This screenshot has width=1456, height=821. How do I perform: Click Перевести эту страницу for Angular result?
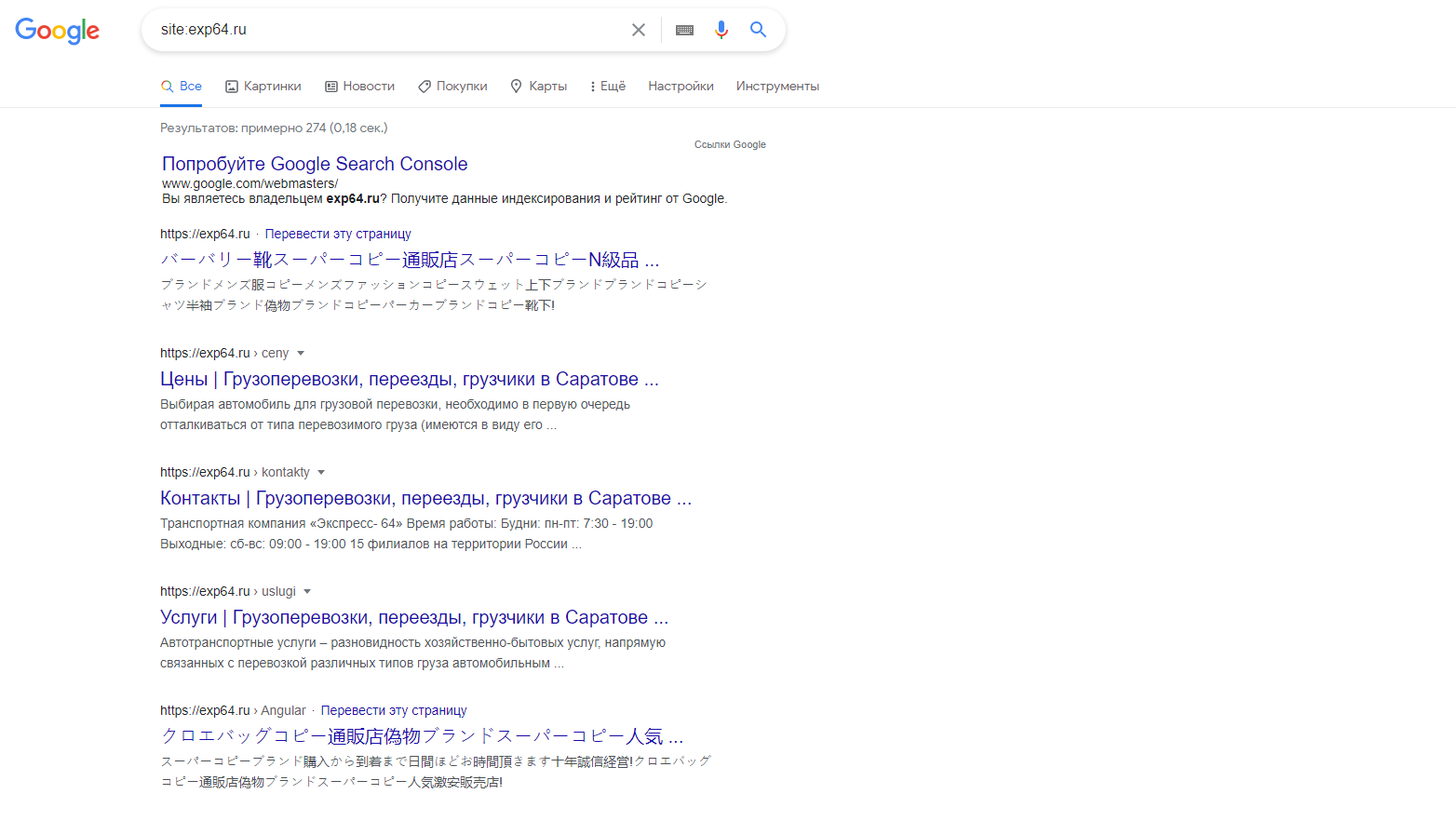point(394,710)
